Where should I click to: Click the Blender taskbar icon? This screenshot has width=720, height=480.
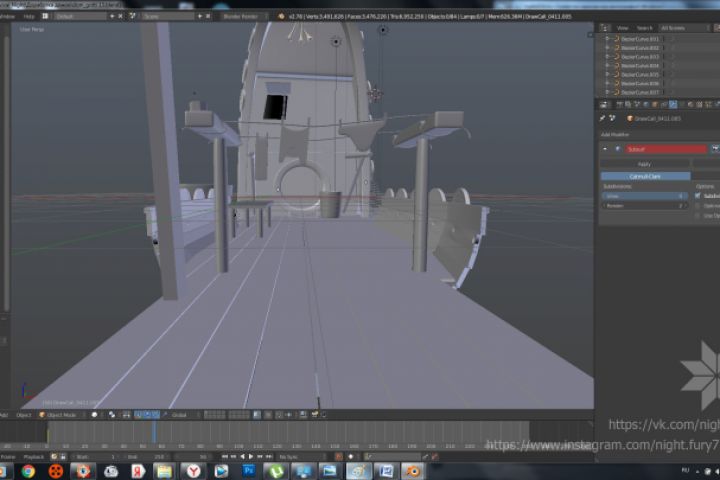(413, 471)
